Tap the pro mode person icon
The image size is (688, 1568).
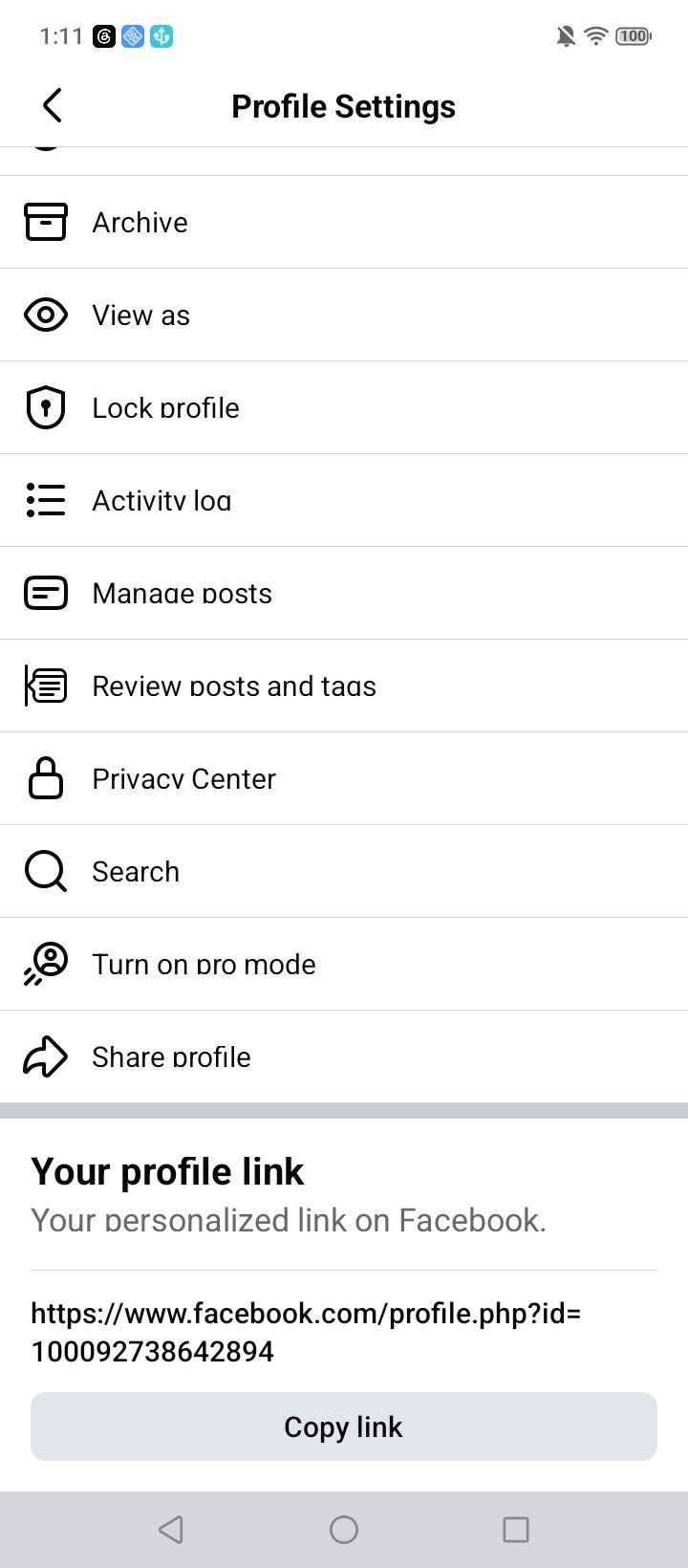pos(46,964)
